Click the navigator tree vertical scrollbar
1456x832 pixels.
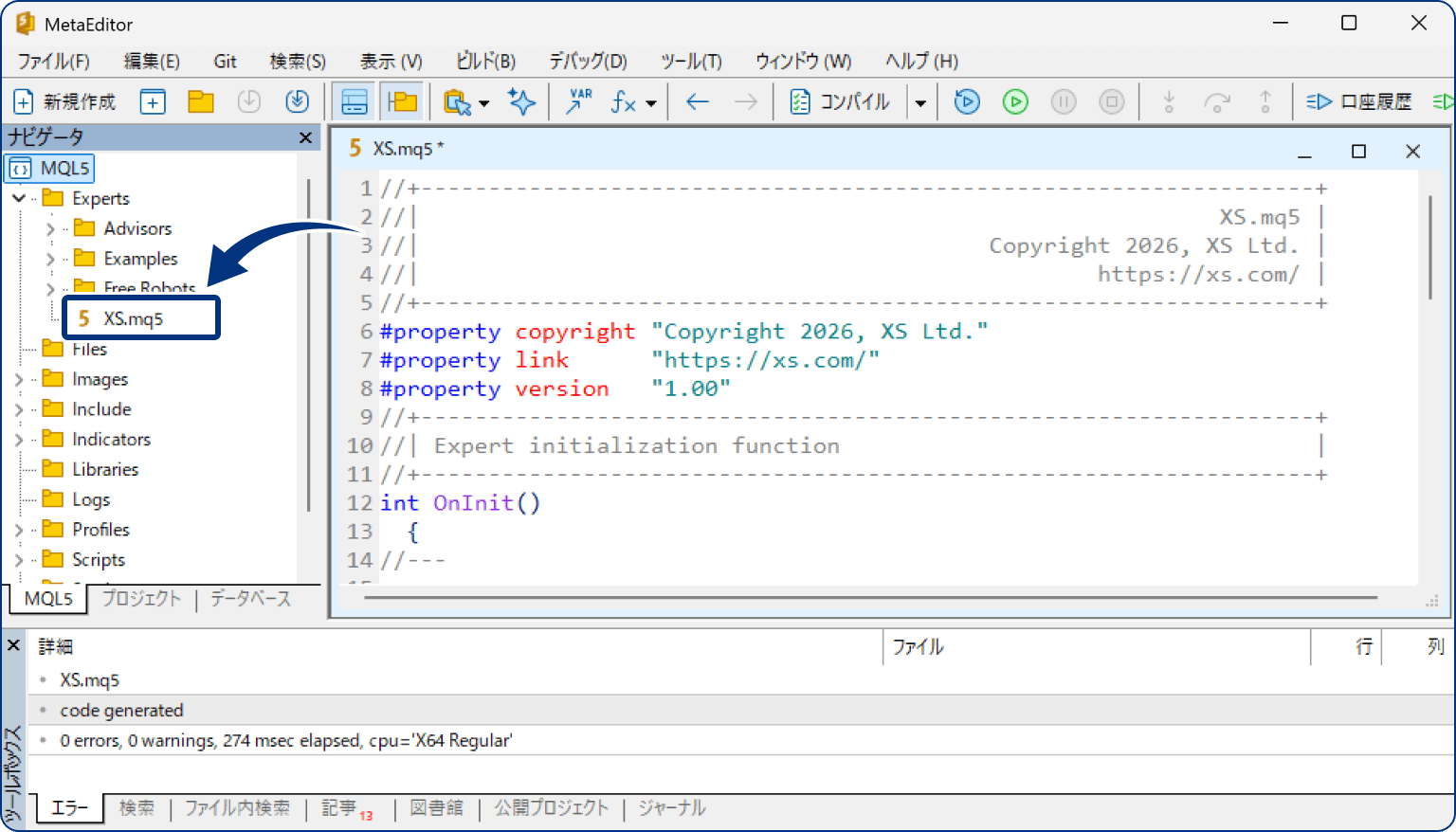click(x=309, y=345)
